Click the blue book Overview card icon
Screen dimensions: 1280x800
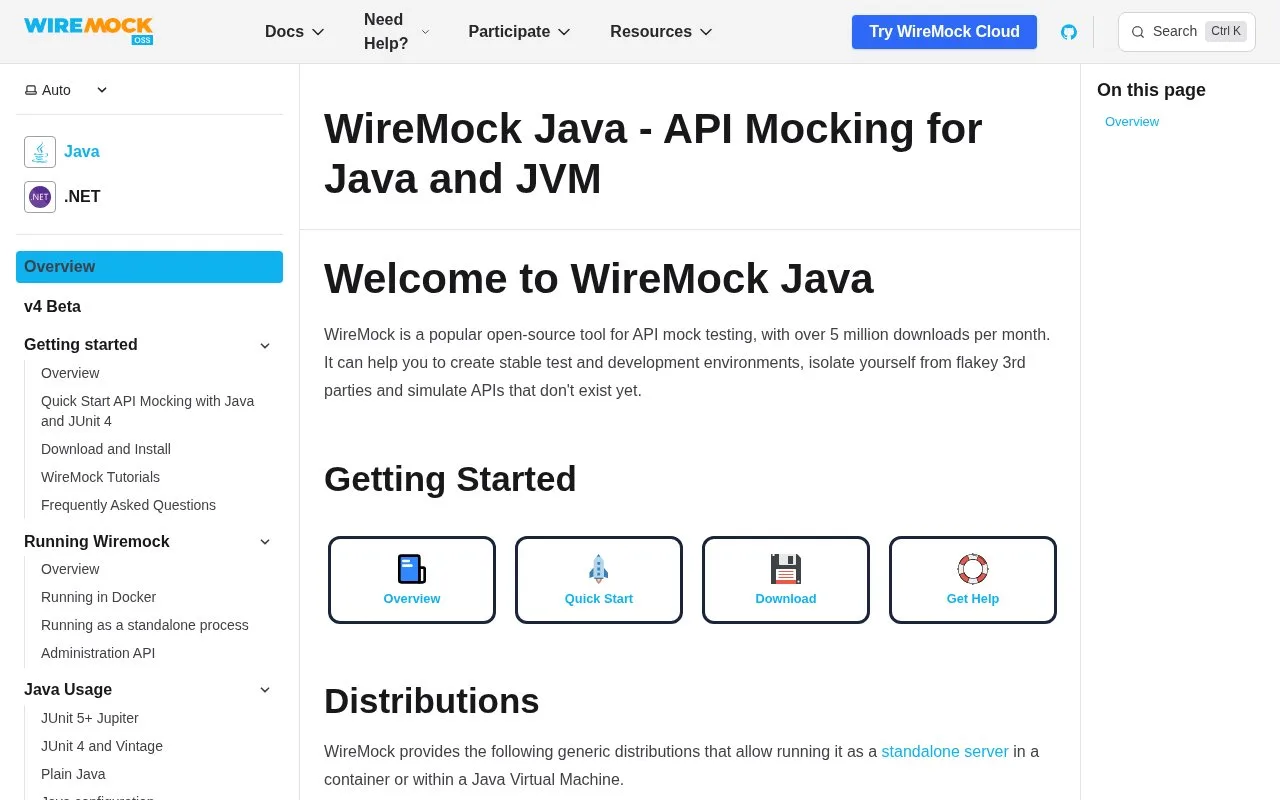click(x=412, y=569)
